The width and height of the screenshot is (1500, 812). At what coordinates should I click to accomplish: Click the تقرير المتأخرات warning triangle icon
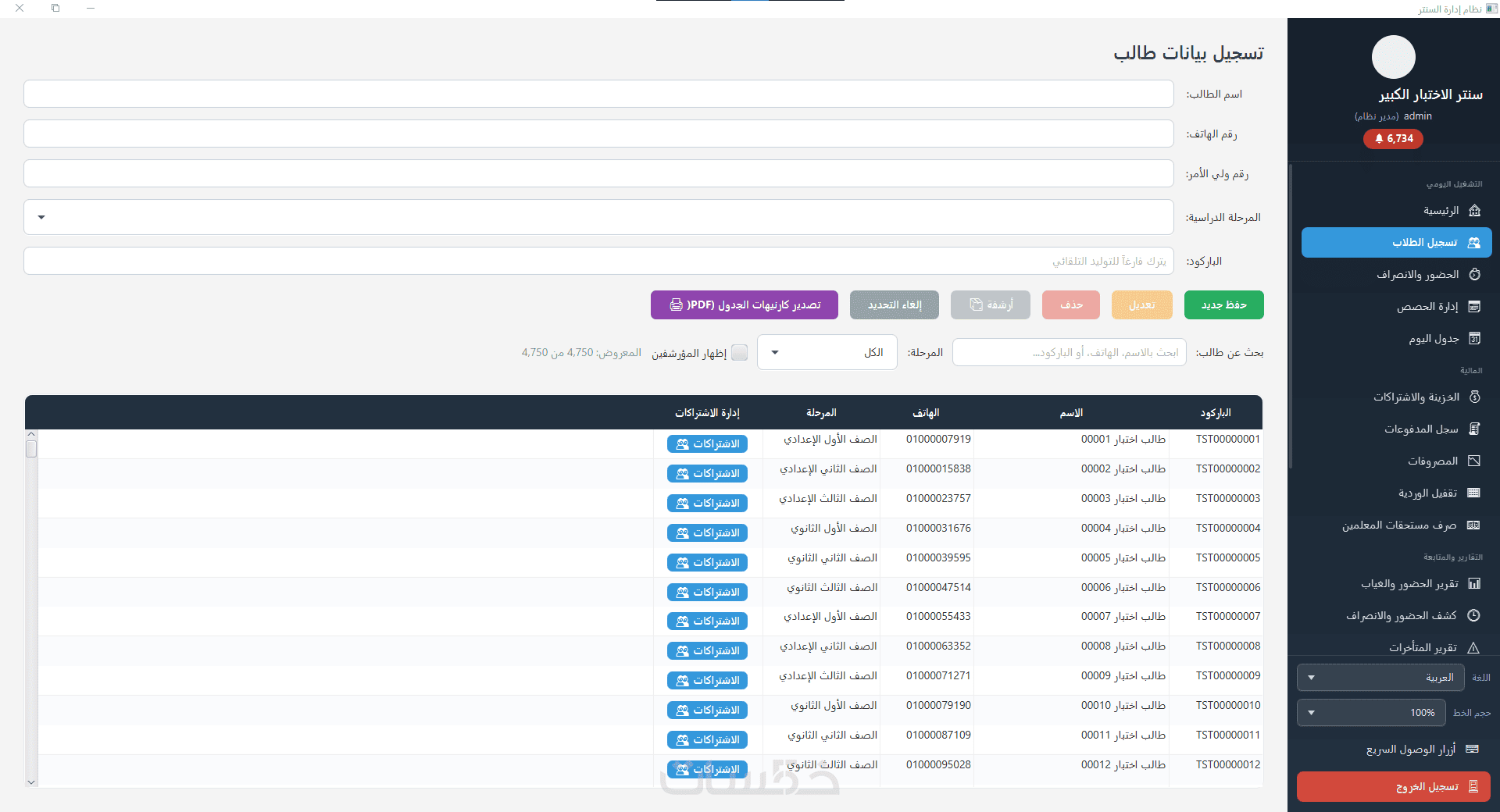pyautogui.click(x=1473, y=648)
